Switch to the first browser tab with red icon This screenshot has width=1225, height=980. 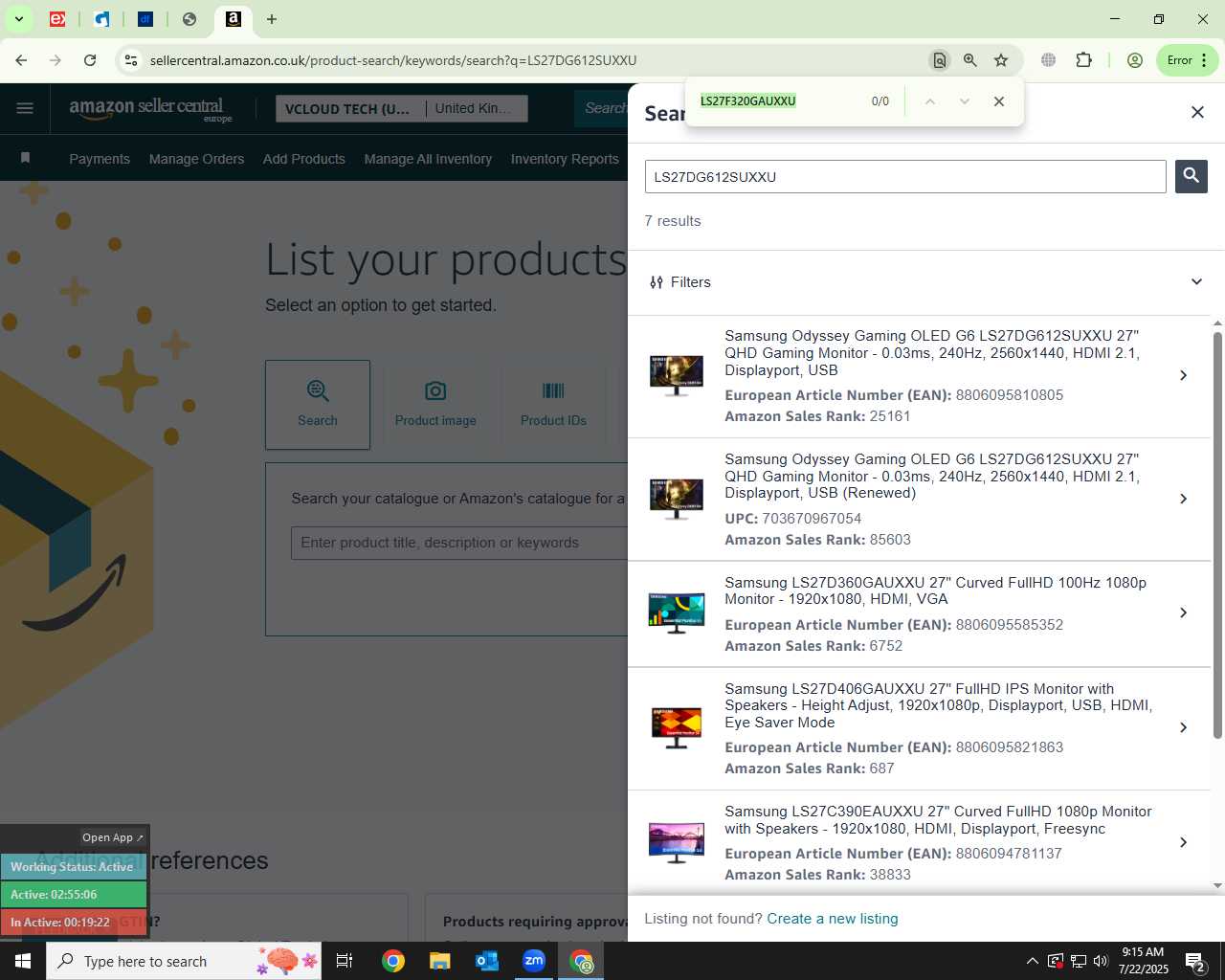57,19
